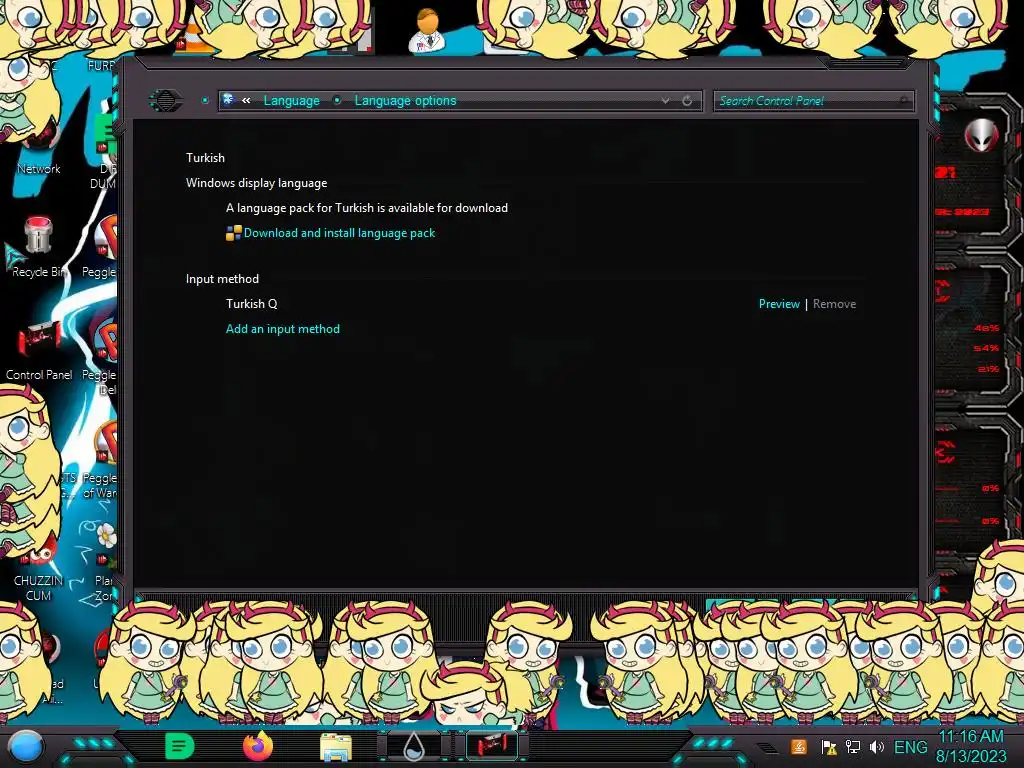Click the Language options breadcrumb
This screenshot has height=768, width=1024.
coord(405,101)
